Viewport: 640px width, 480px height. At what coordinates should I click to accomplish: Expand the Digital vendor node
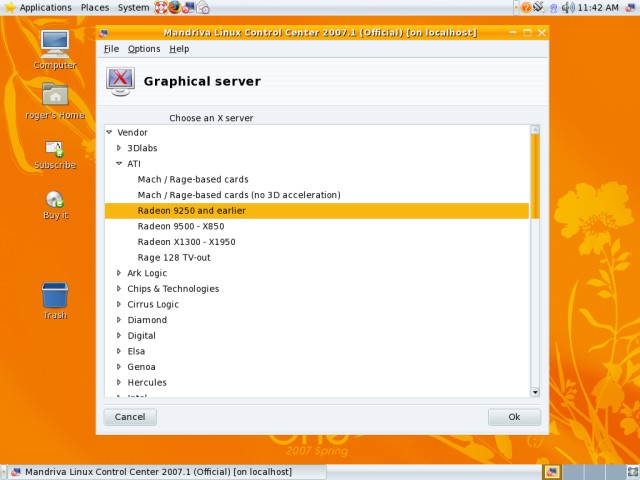coord(119,335)
